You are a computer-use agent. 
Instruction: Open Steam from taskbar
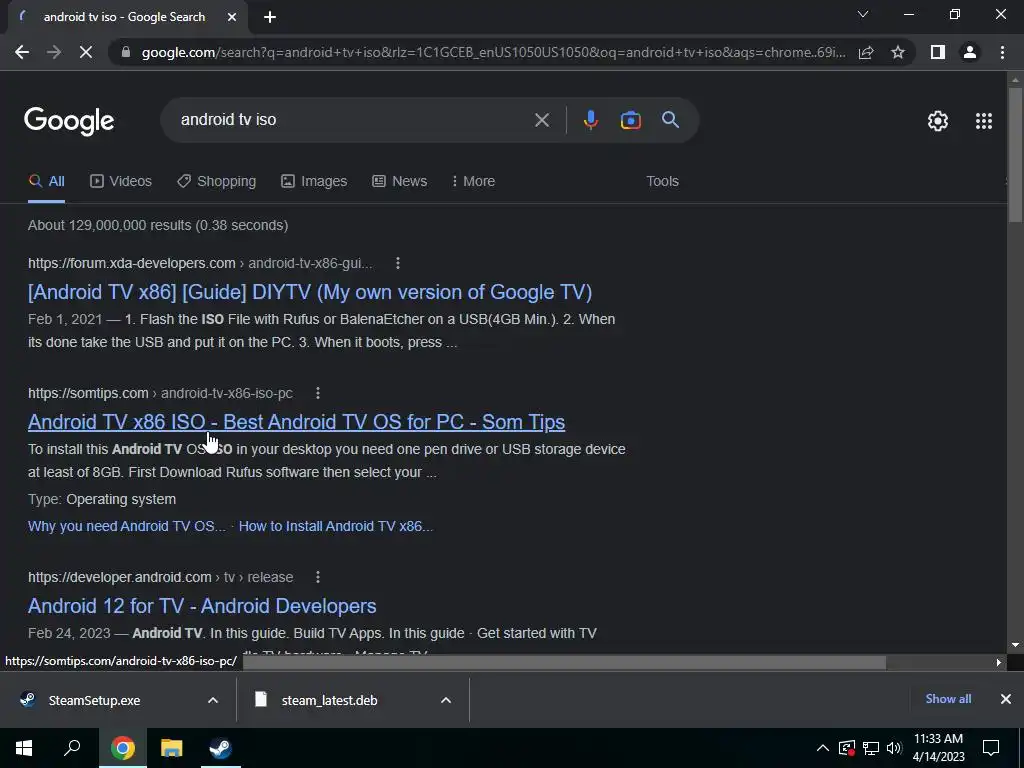click(220, 748)
